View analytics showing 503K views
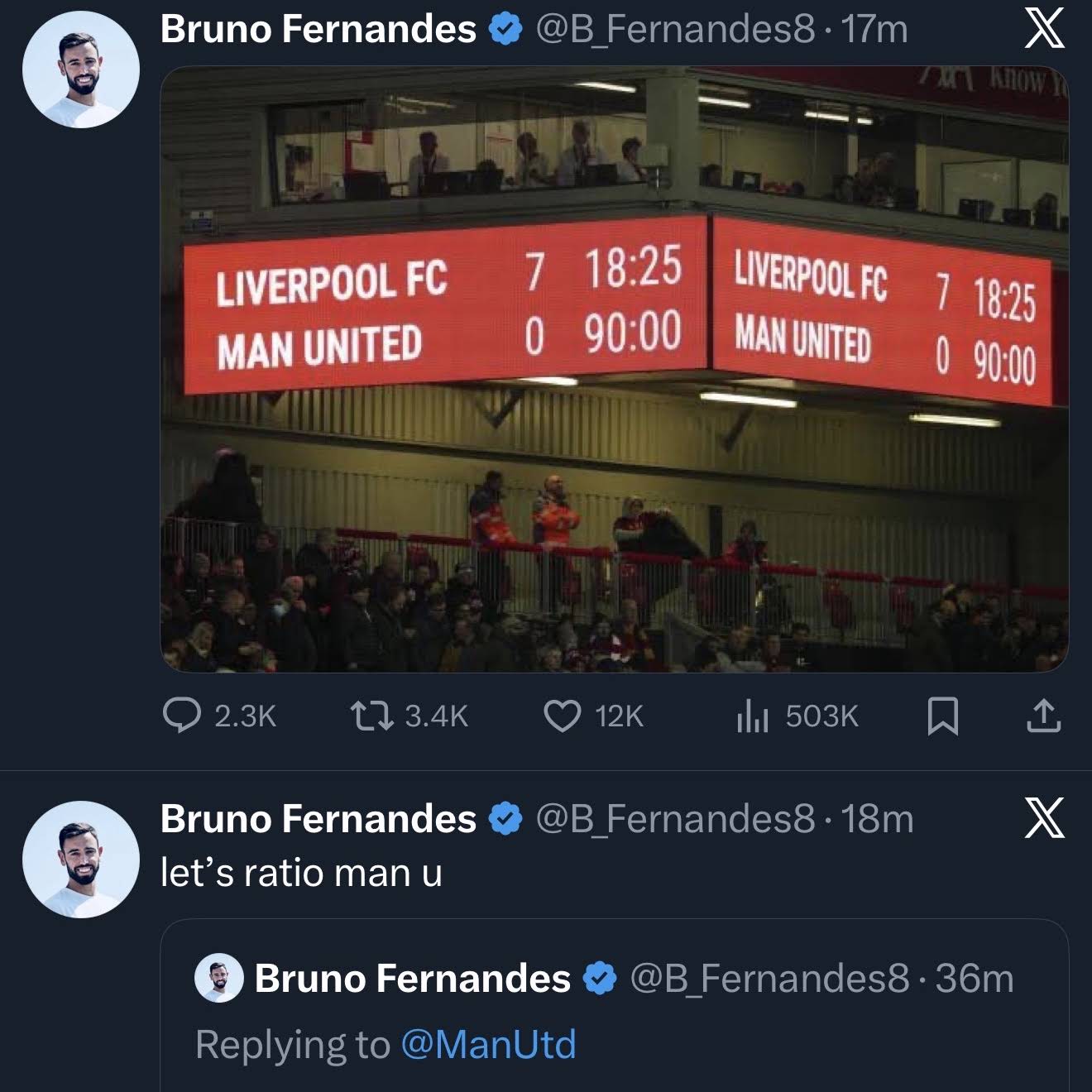 (752, 716)
